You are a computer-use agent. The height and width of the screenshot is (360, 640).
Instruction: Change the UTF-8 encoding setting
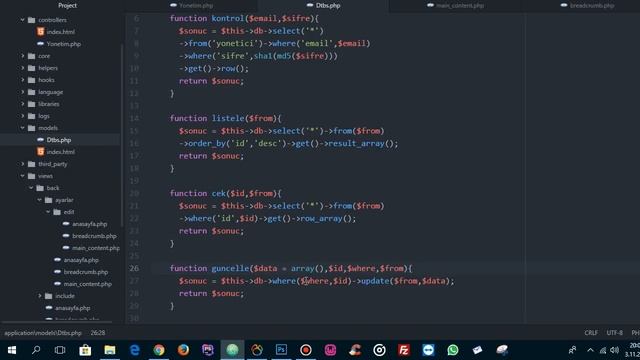(x=614, y=333)
